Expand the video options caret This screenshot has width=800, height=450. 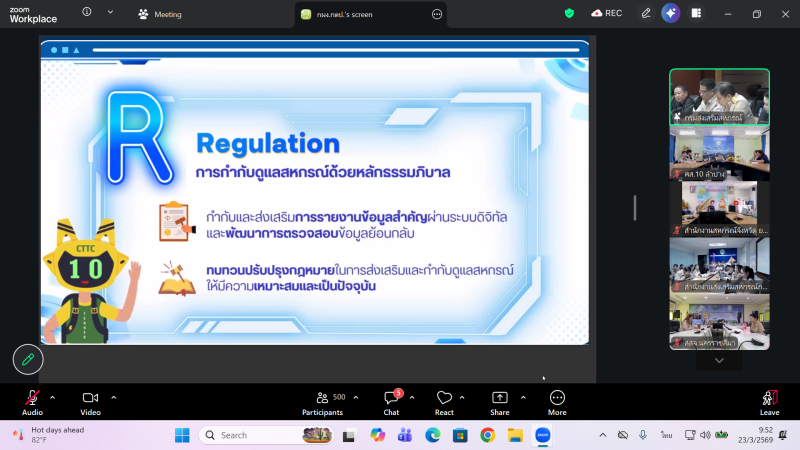(x=113, y=397)
